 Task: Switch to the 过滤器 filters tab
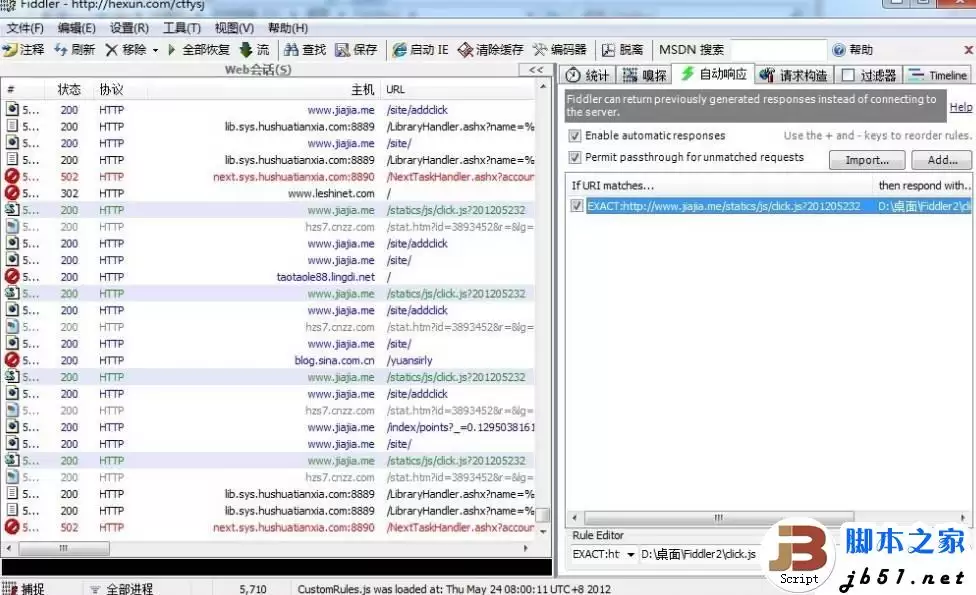tap(869, 75)
